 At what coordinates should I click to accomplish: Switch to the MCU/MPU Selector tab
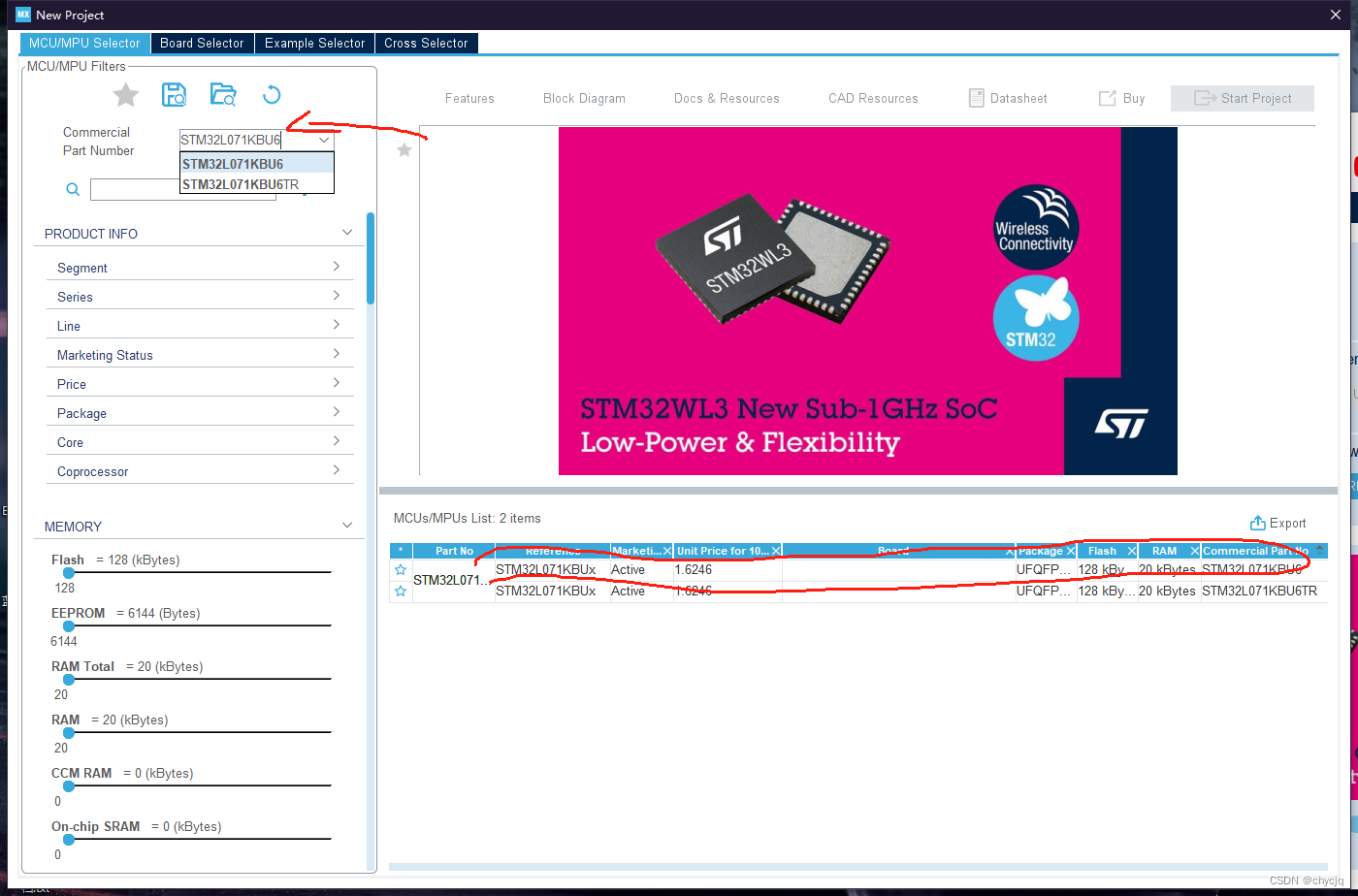click(85, 43)
